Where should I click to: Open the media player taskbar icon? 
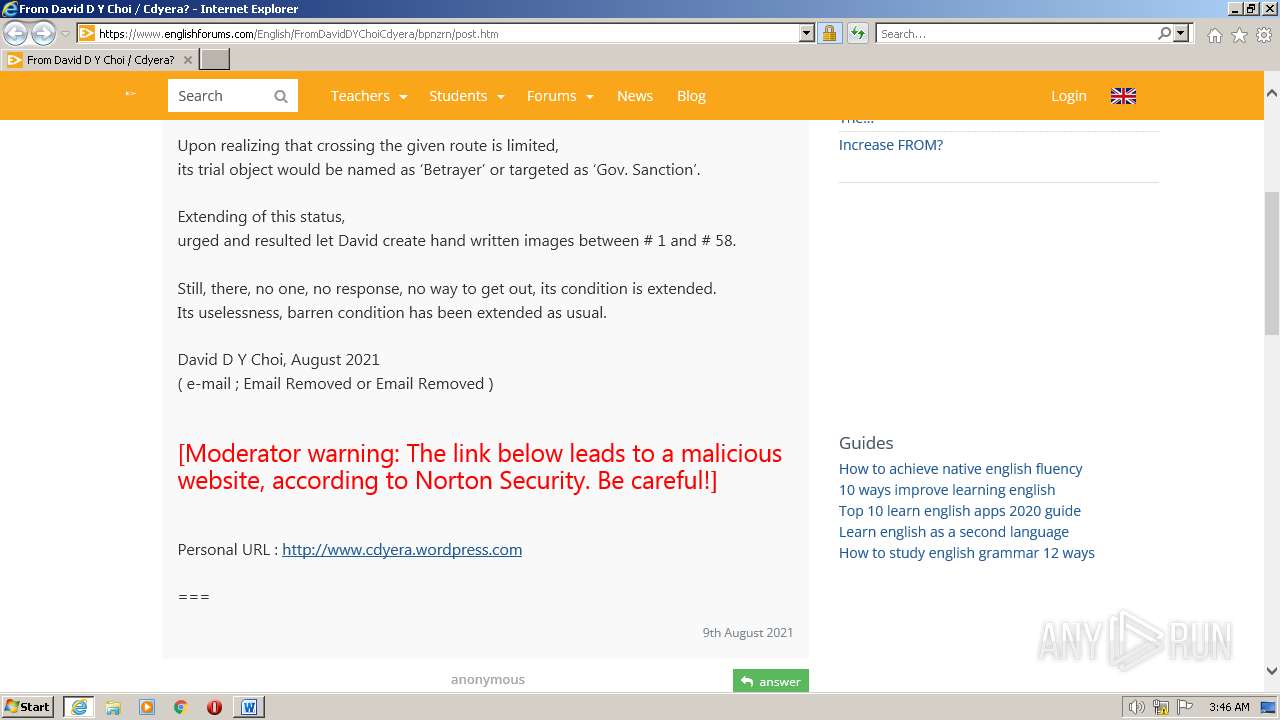click(x=147, y=707)
